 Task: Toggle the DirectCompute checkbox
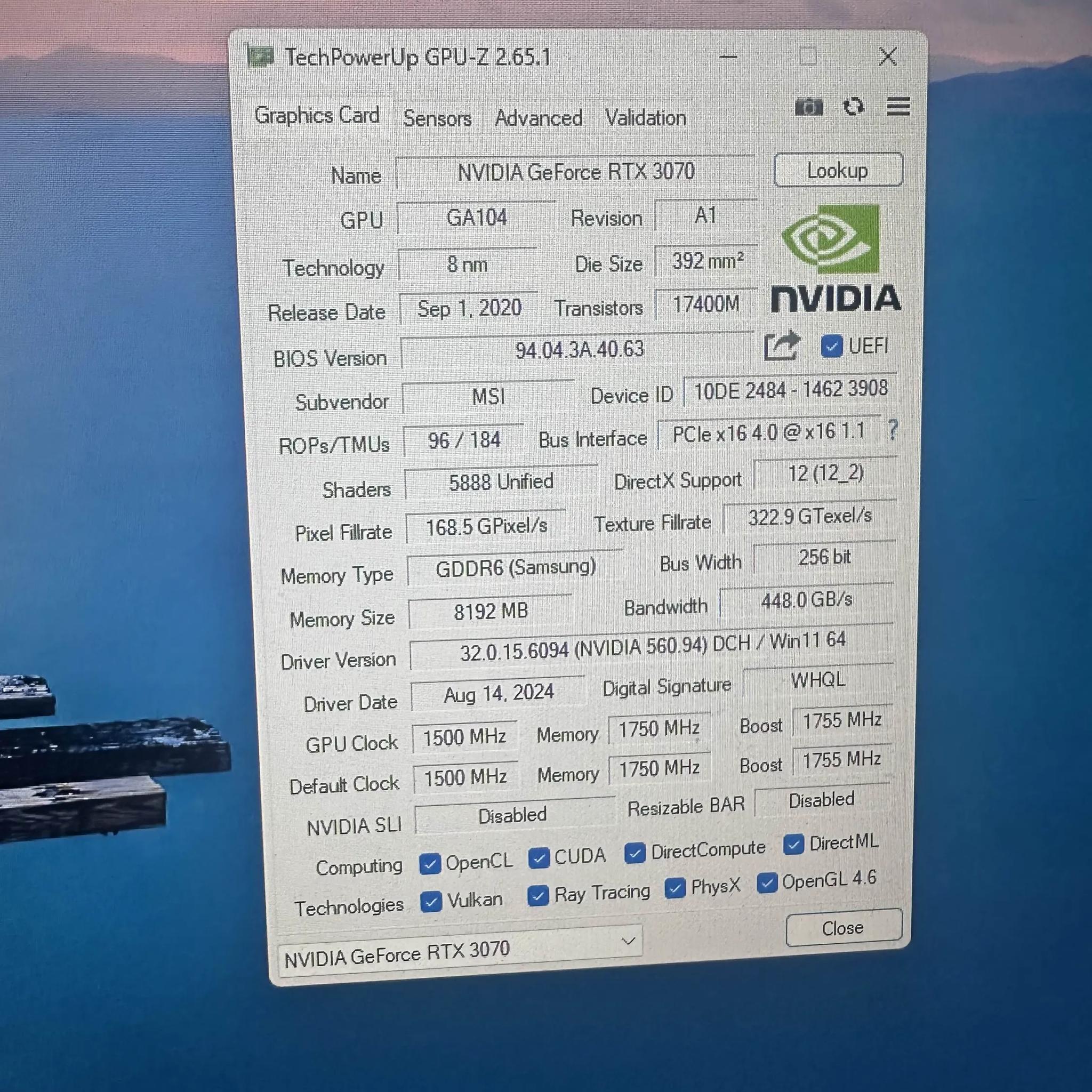point(635,853)
